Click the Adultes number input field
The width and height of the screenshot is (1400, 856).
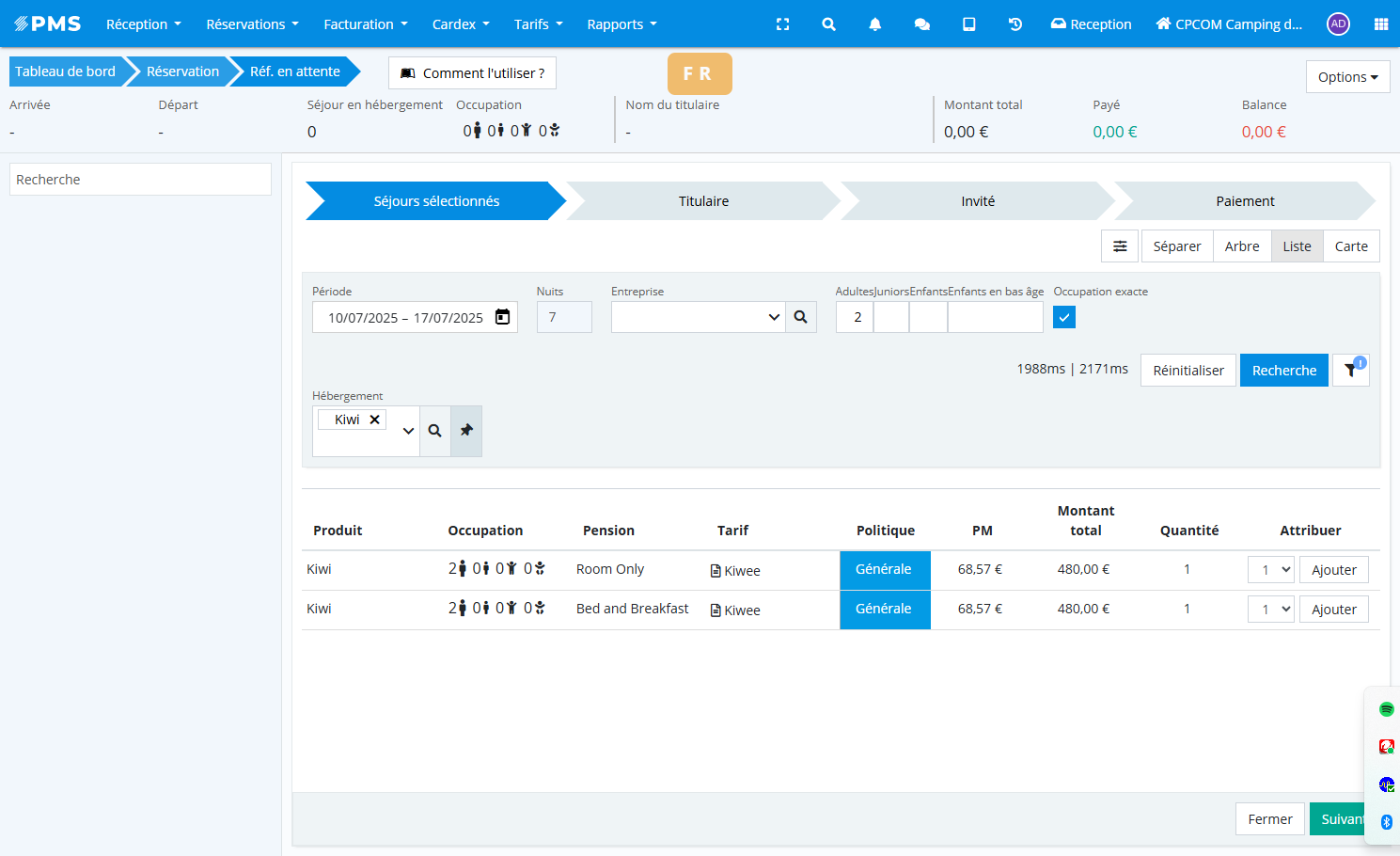tap(855, 317)
